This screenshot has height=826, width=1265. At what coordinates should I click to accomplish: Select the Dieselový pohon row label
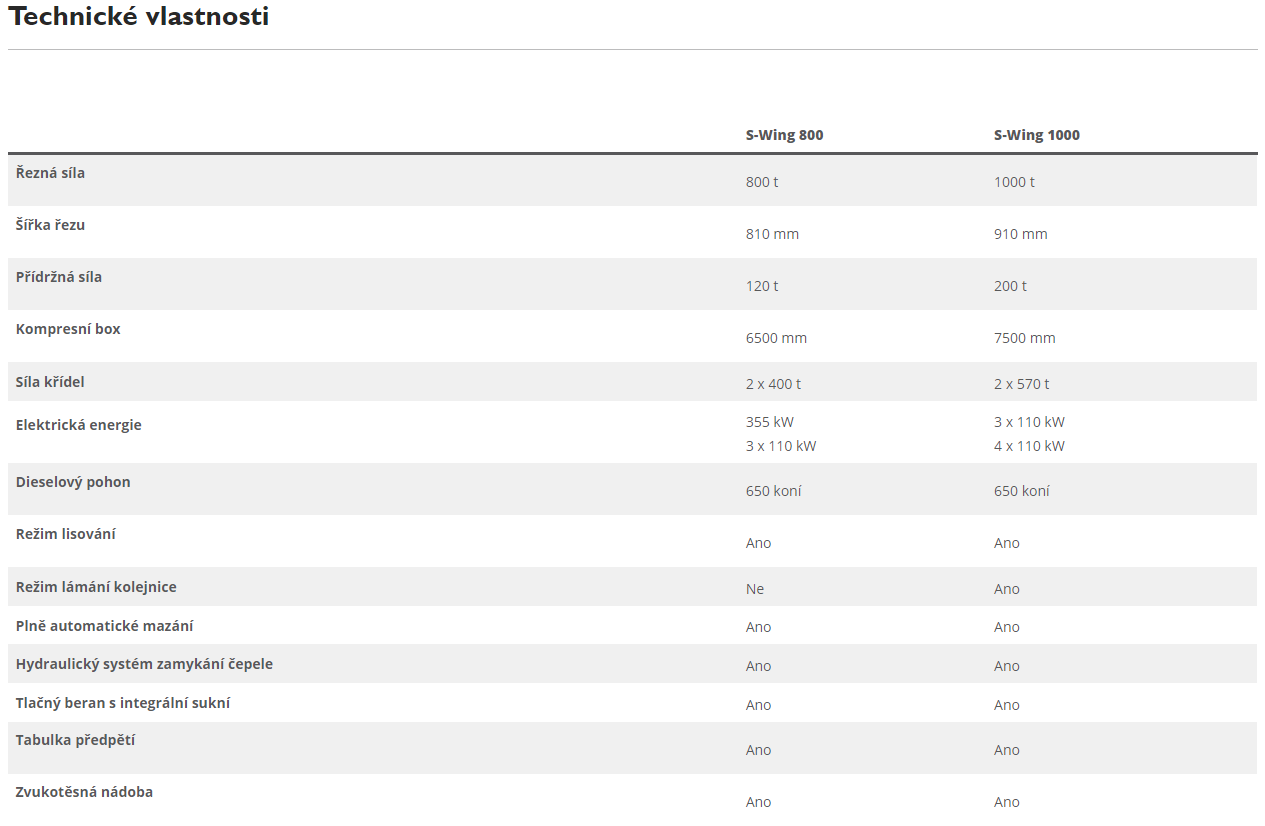73,482
